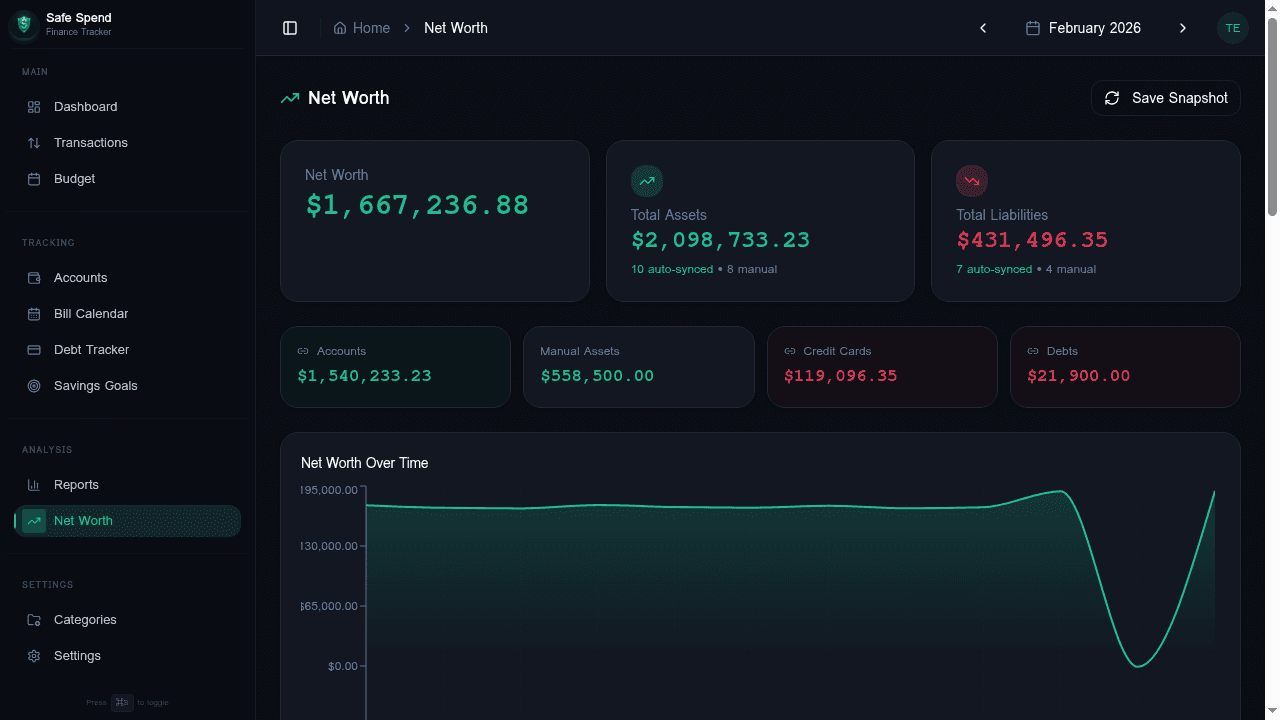Advance to next month using the right chevron

point(1183,27)
